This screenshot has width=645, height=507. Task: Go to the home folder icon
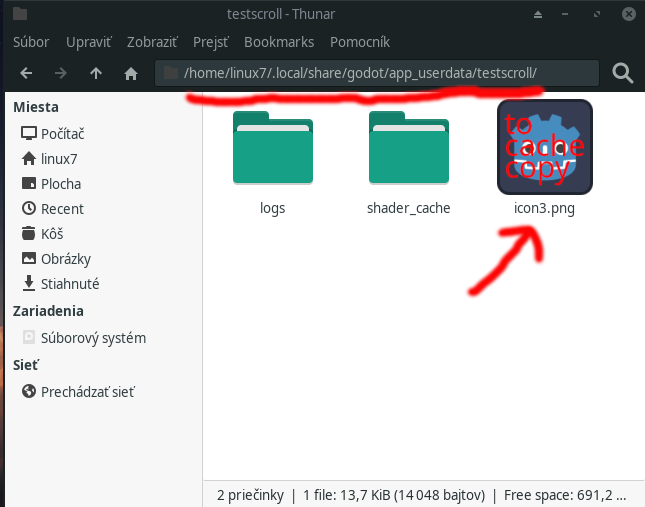tap(130, 73)
